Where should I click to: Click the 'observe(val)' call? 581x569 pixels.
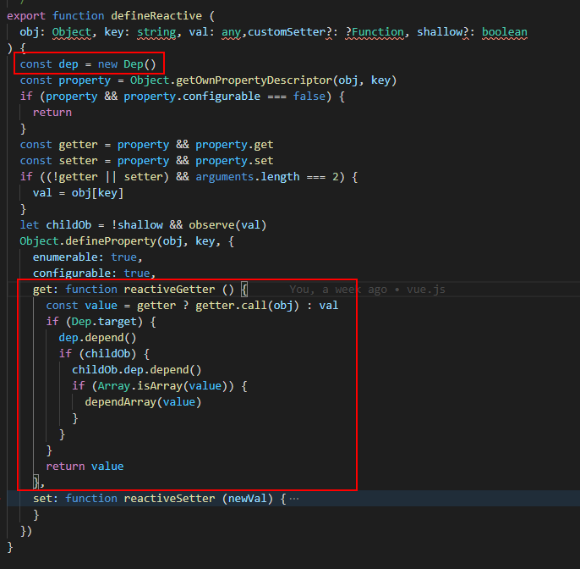(x=228, y=225)
